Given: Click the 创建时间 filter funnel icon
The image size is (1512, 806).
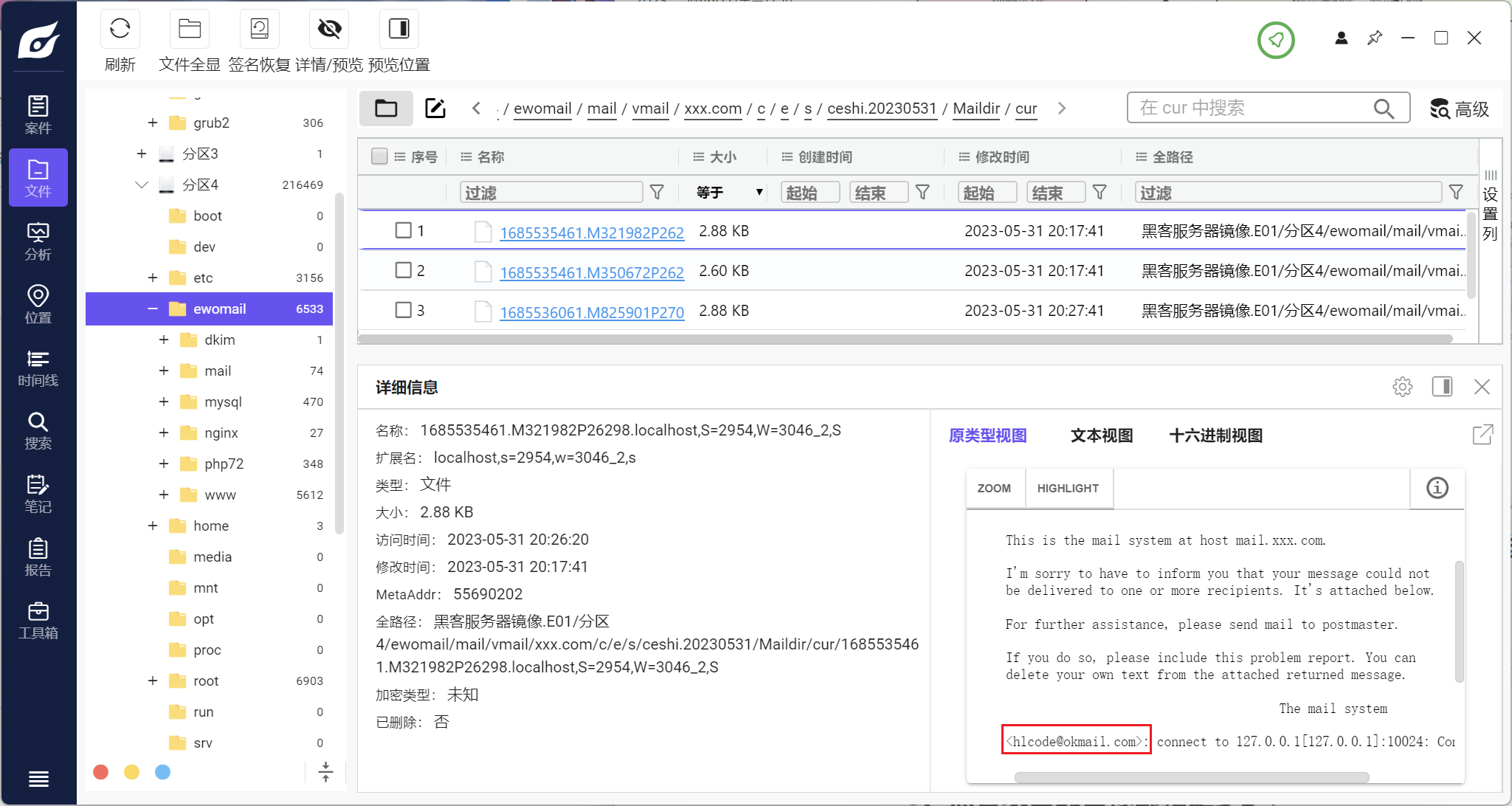Looking at the screenshot, I should (922, 193).
